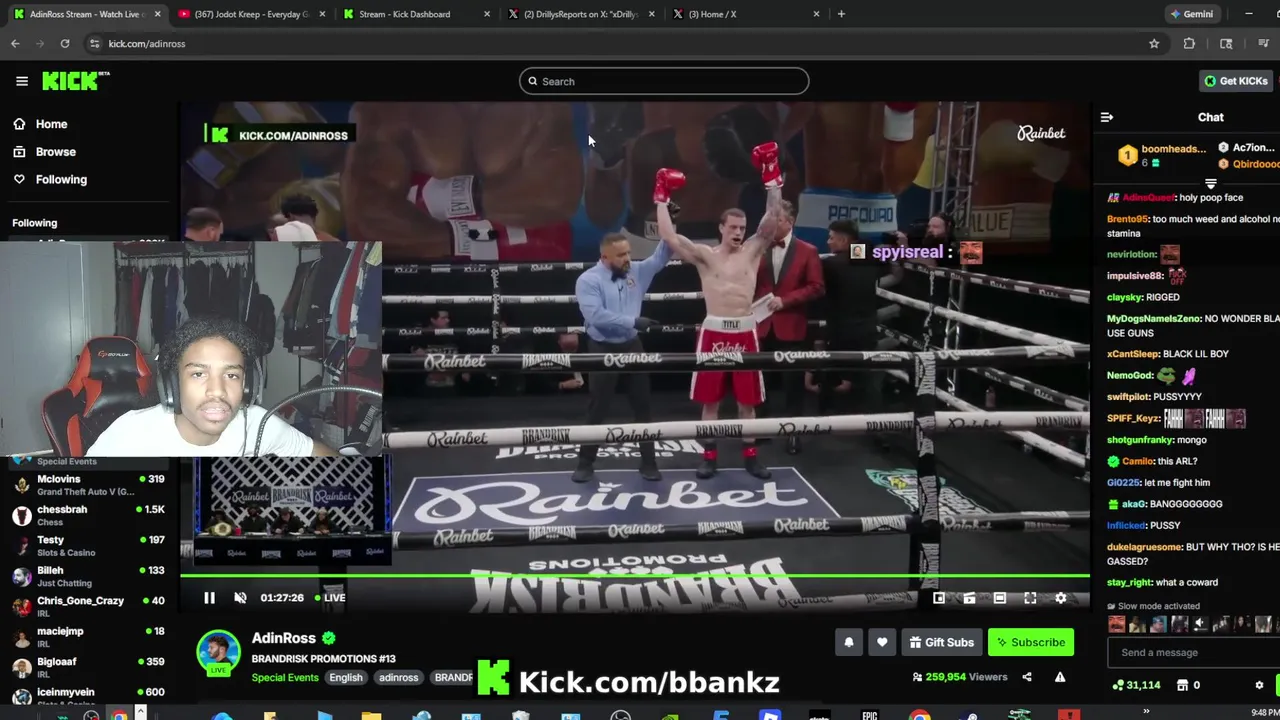The height and width of the screenshot is (720, 1280).
Task: Jump to LIVE indicator
Action: tap(330, 598)
